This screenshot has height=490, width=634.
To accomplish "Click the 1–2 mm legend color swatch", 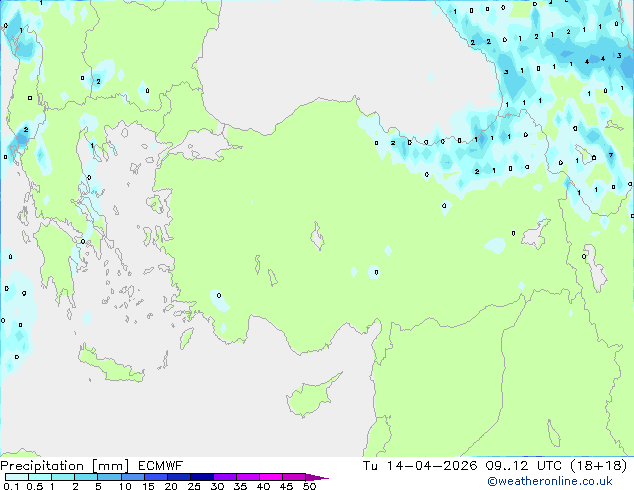I will pyautogui.click(x=63, y=477).
